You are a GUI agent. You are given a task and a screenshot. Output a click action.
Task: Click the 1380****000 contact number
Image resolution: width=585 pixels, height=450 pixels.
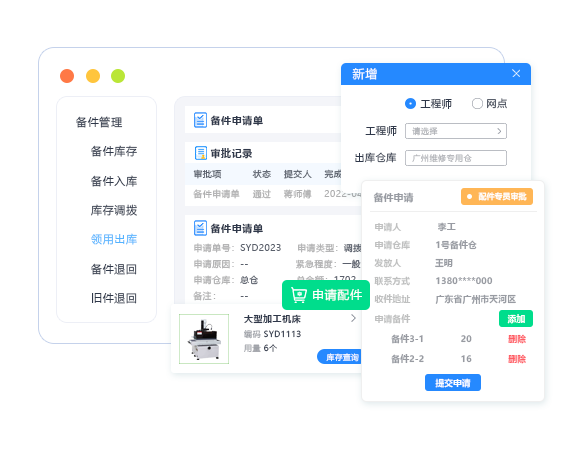tap(464, 281)
